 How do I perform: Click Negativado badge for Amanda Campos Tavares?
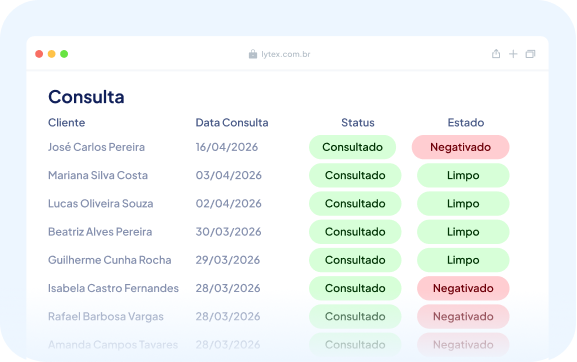click(x=463, y=345)
